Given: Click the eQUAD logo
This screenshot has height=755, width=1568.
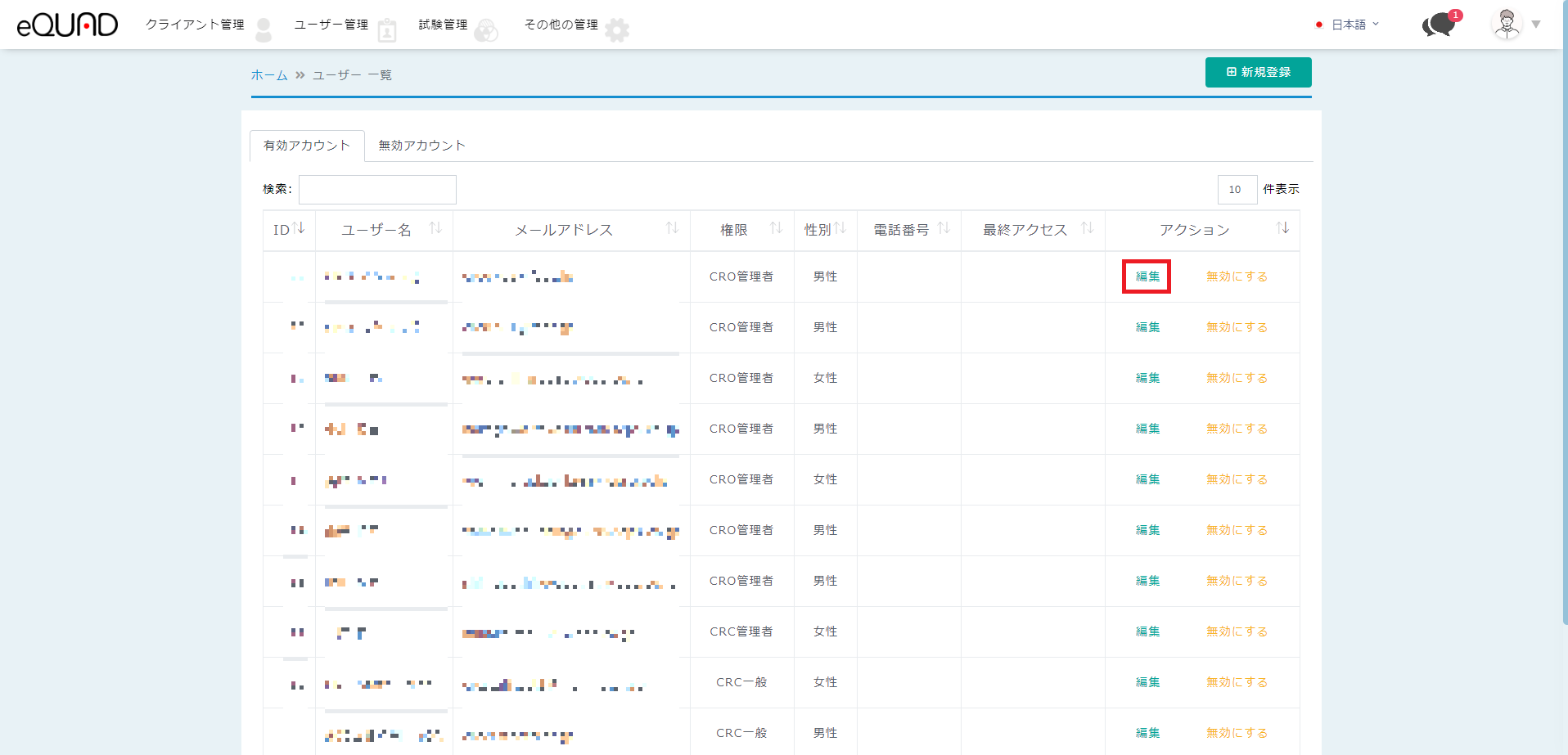Looking at the screenshot, I should click(x=67, y=25).
